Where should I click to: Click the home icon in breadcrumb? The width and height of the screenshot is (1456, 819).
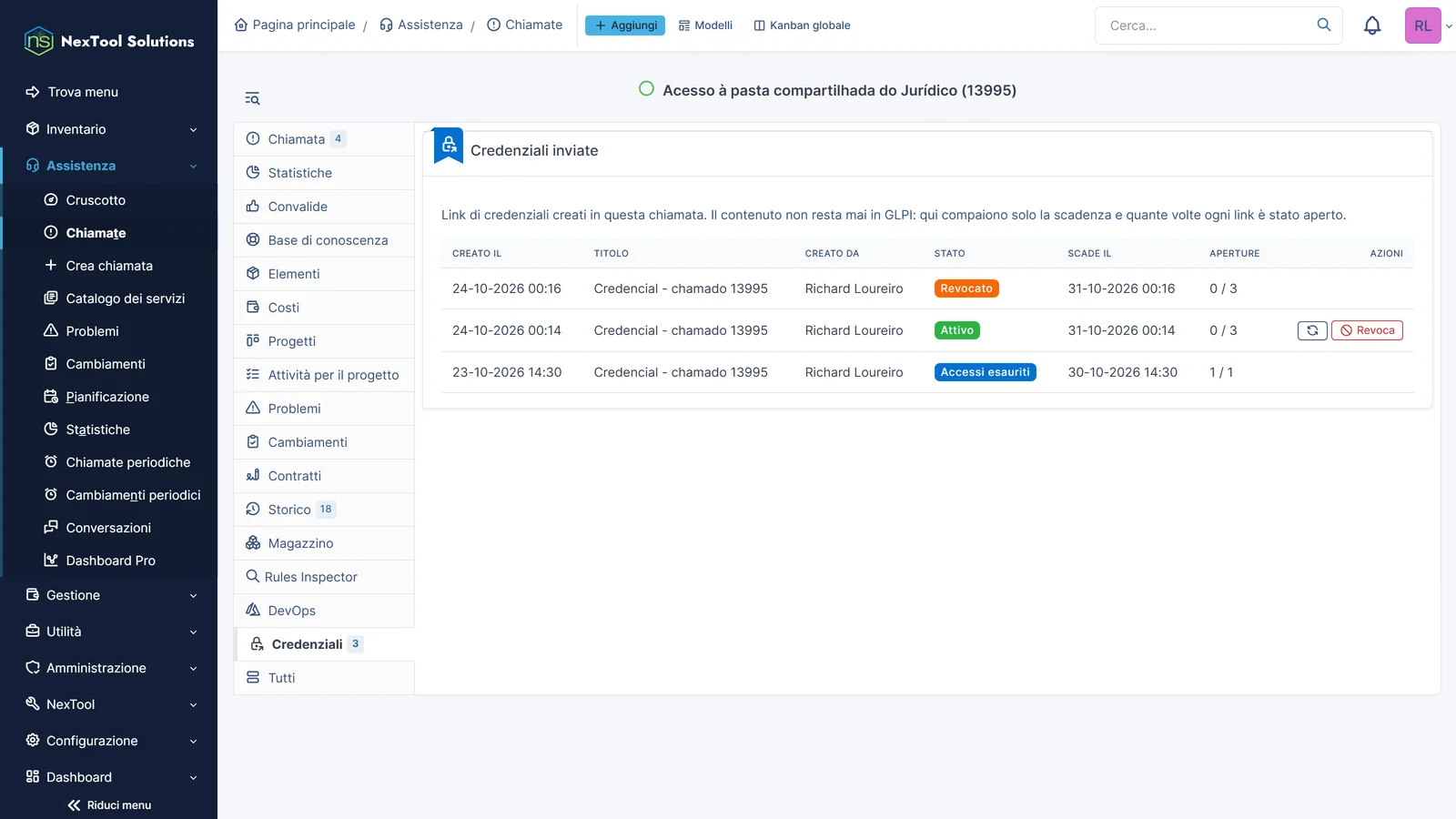point(241,25)
